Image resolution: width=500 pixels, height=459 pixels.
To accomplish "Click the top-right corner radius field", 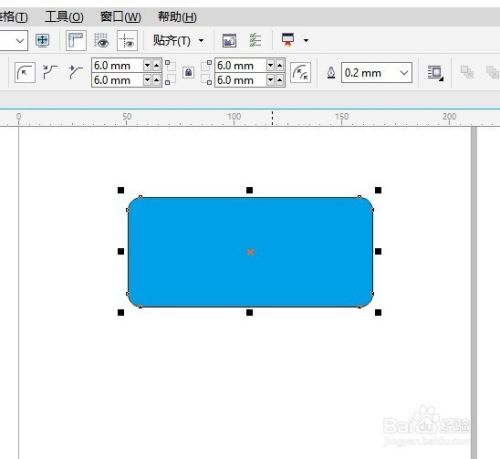I will pyautogui.click(x=240, y=65).
